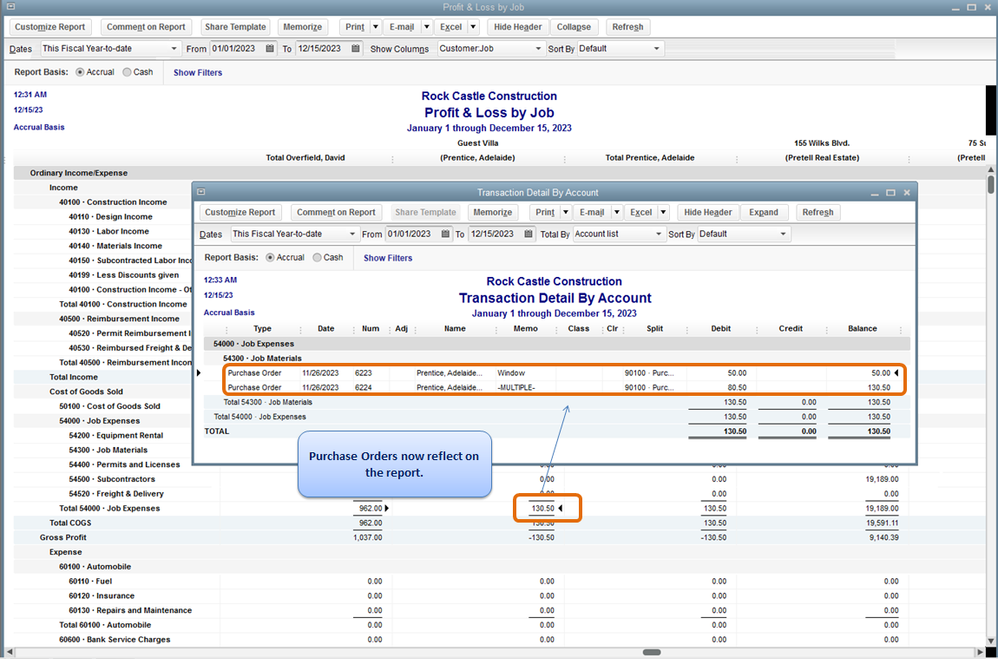This screenshot has width=998, height=659.
Task: Open system menu icon of Transaction Detail window
Action: tap(201, 192)
